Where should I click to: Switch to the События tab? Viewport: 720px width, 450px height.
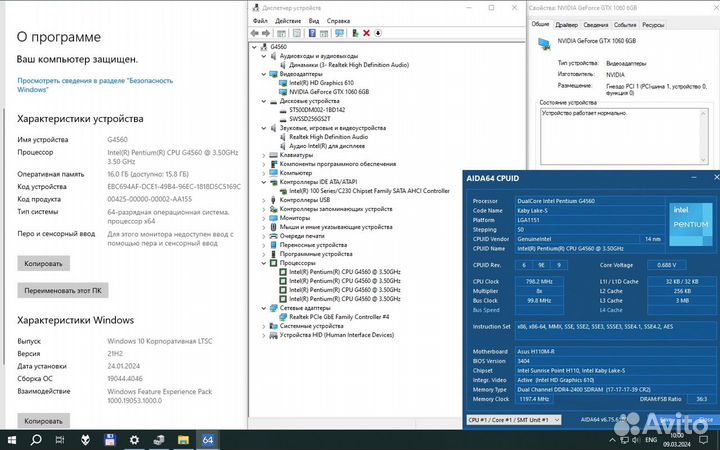tap(625, 25)
